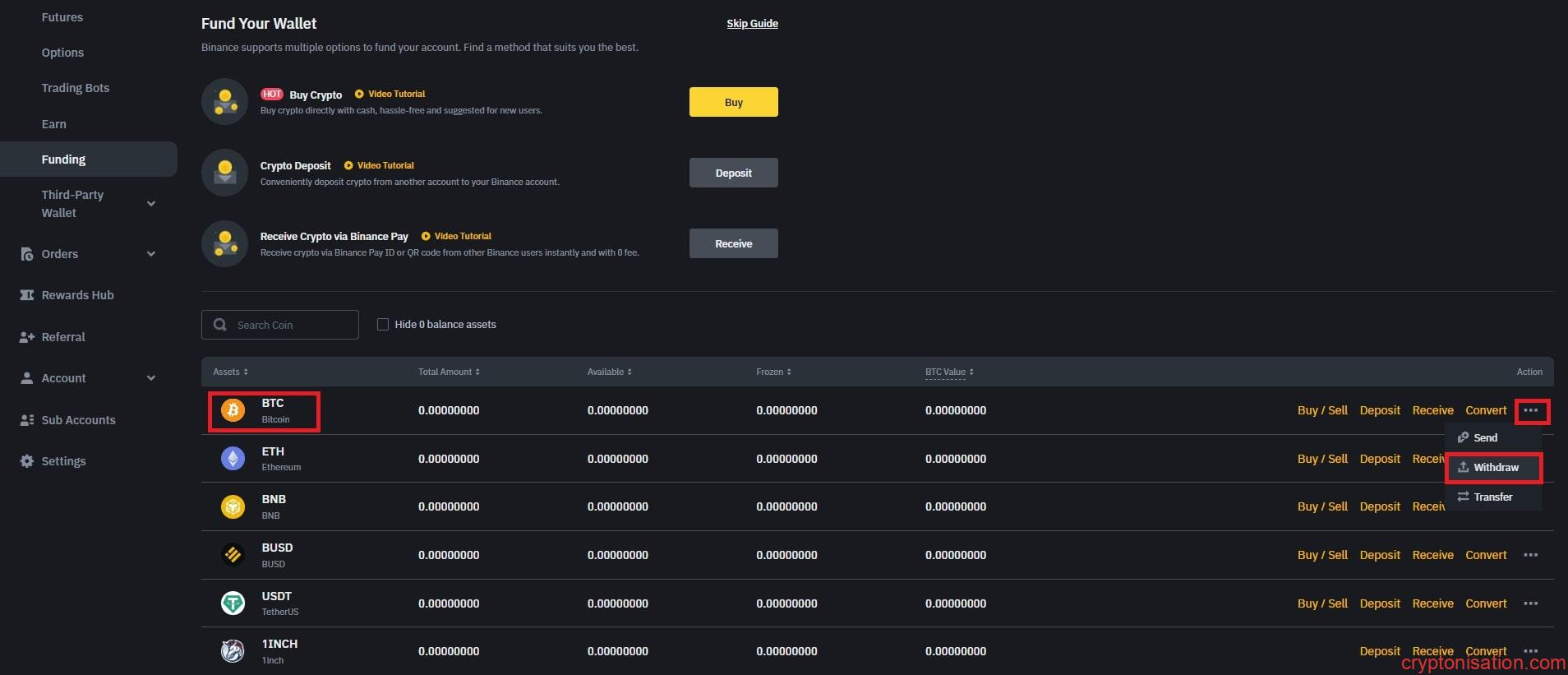Click the Settings gear icon in sidebar
Image resolution: width=1568 pixels, height=675 pixels.
(27, 461)
